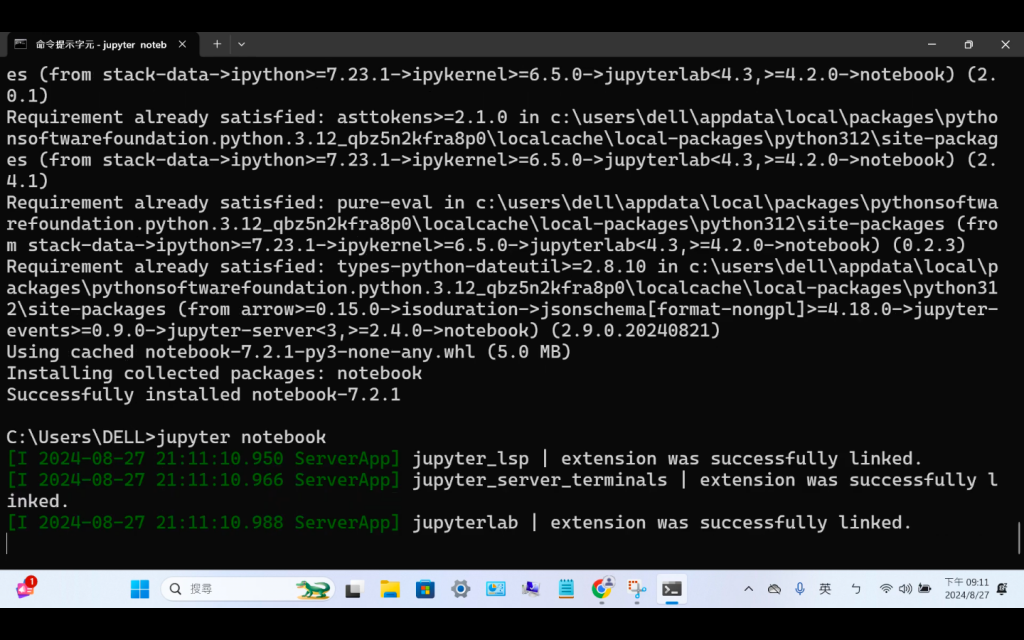Open Snipping Tool from the taskbar
The height and width of the screenshot is (640, 1024).
point(637,589)
